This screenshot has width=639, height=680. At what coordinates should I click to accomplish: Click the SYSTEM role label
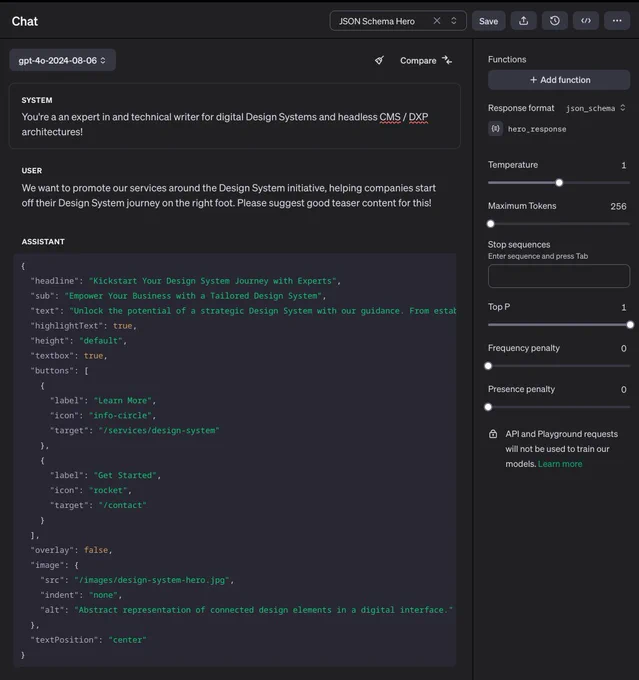pos(37,100)
